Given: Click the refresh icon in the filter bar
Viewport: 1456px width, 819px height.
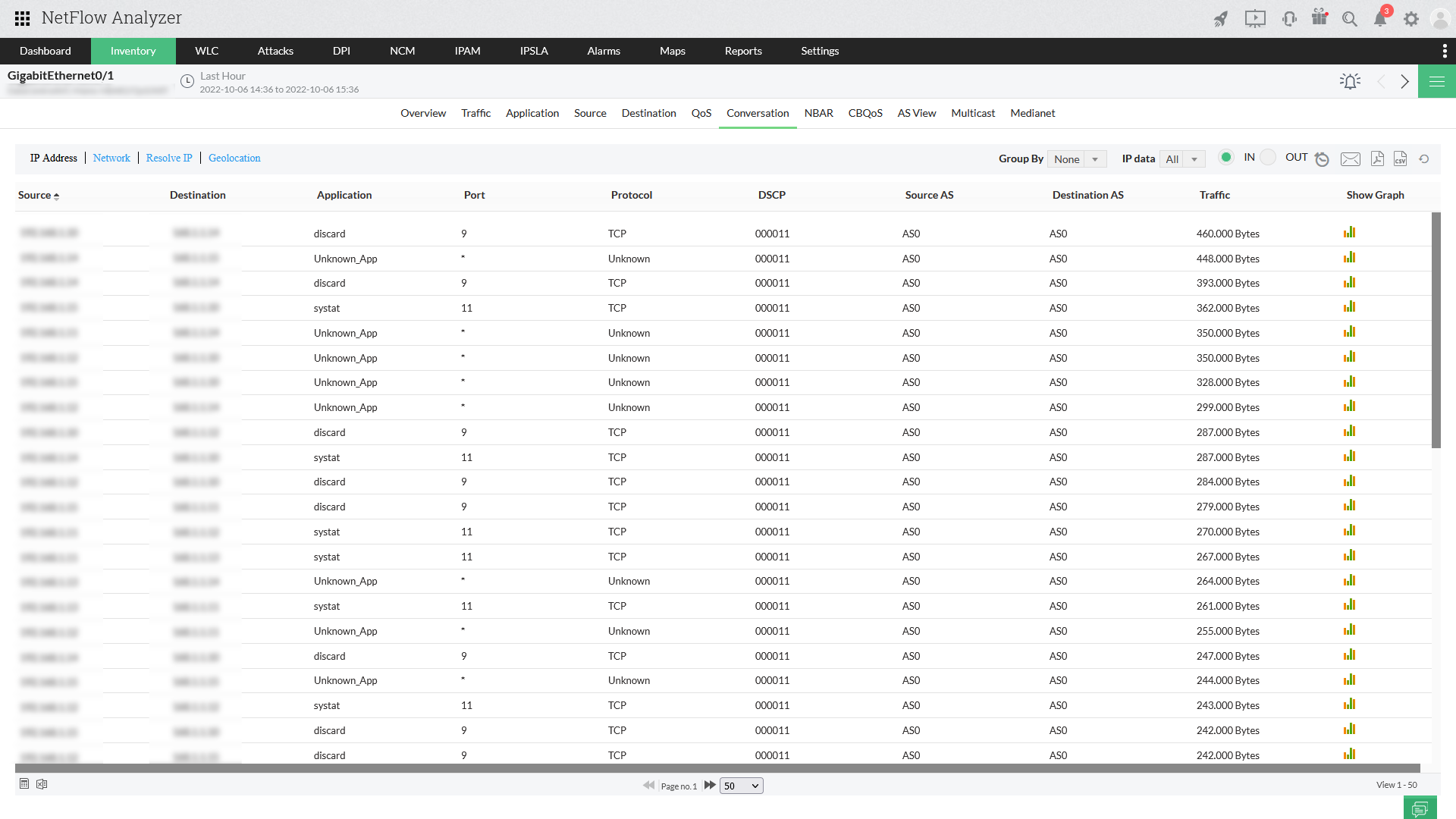Looking at the screenshot, I should (x=1424, y=158).
